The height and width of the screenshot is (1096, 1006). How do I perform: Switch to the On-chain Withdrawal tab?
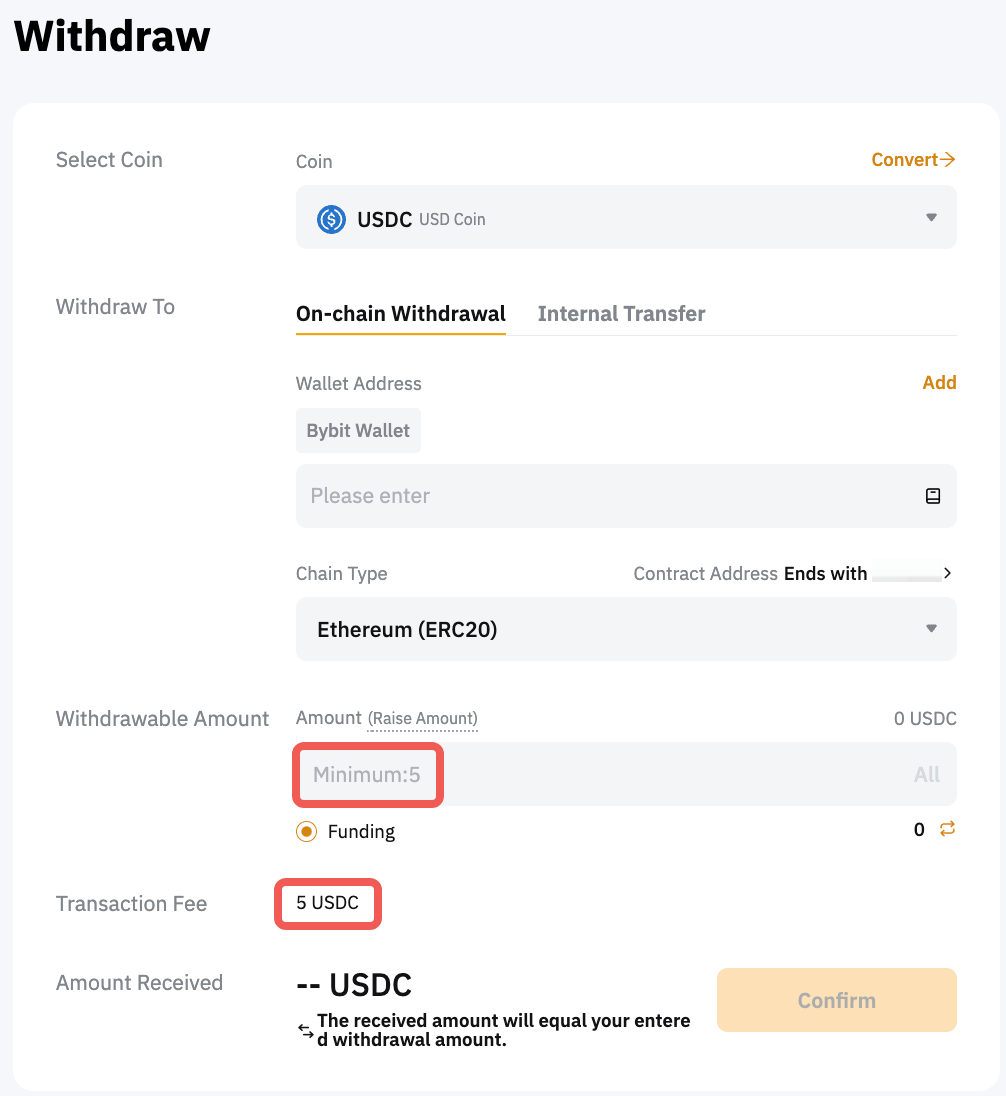[x=400, y=314]
